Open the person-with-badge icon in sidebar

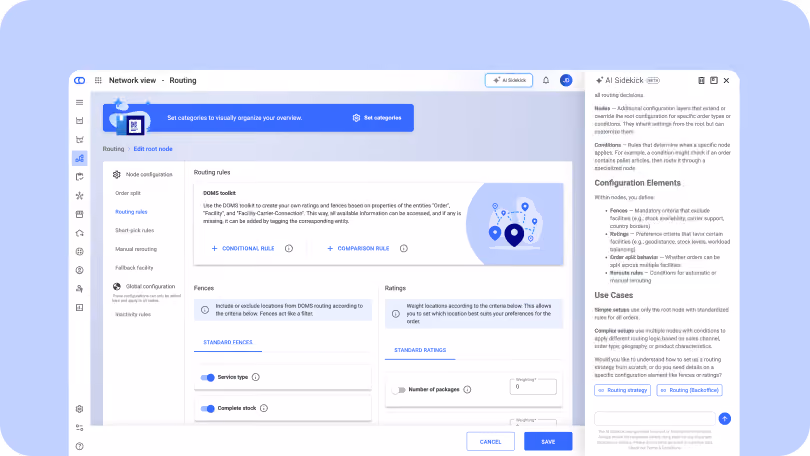pyautogui.click(x=80, y=289)
